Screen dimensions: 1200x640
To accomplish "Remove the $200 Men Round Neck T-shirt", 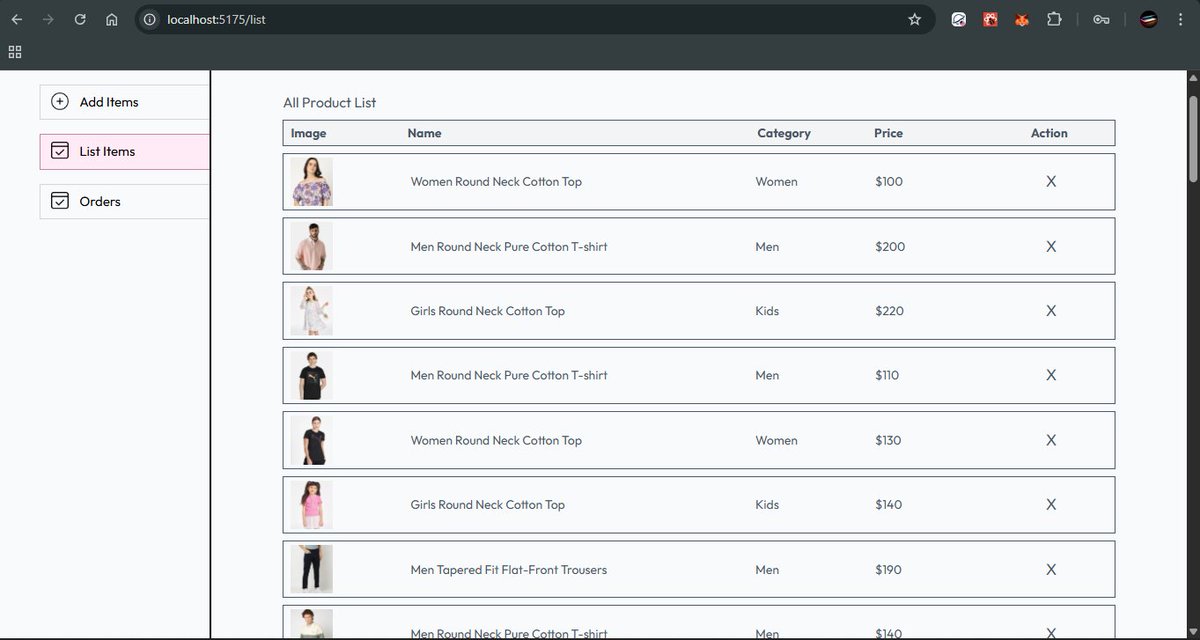I will [1051, 246].
